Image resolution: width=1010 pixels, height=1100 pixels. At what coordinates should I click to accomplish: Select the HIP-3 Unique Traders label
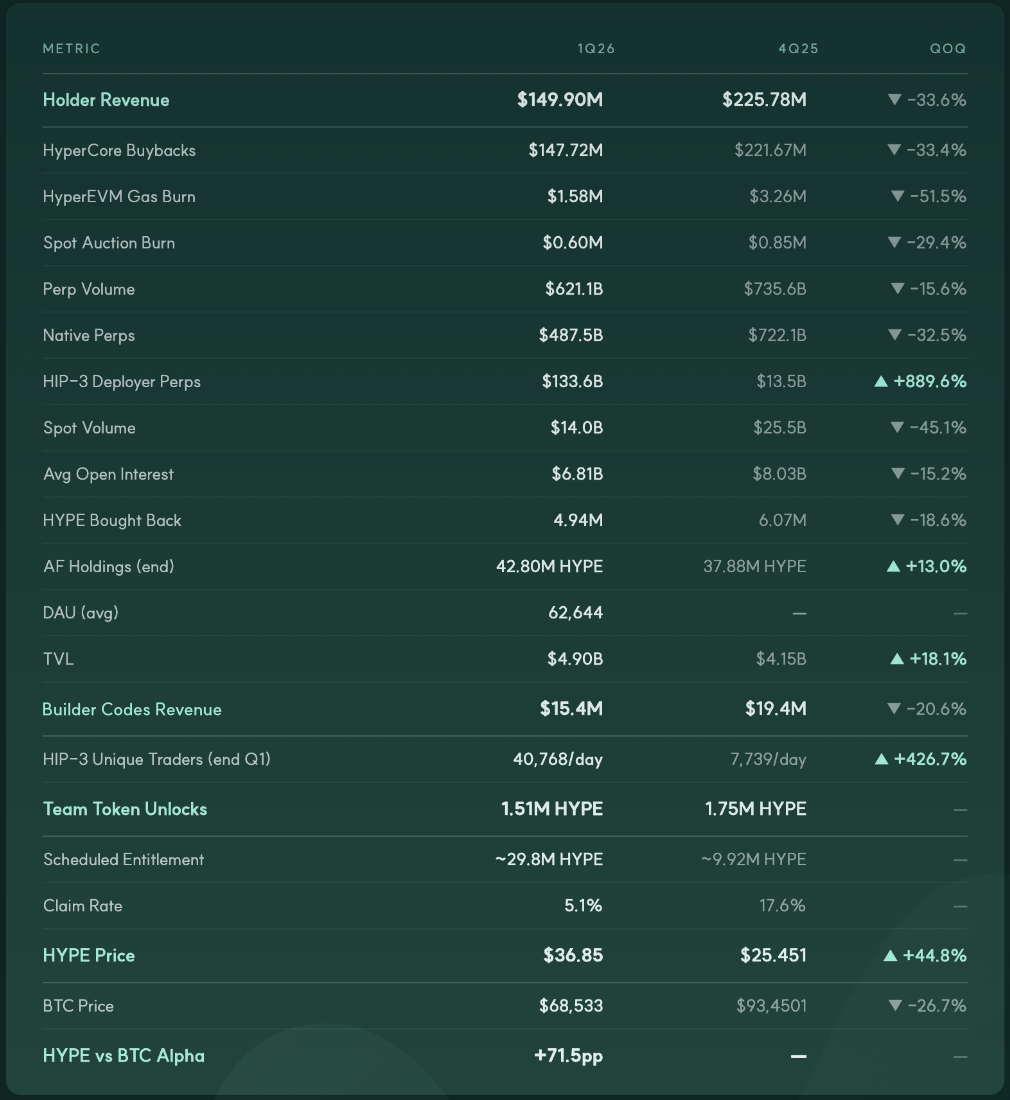tap(156, 760)
